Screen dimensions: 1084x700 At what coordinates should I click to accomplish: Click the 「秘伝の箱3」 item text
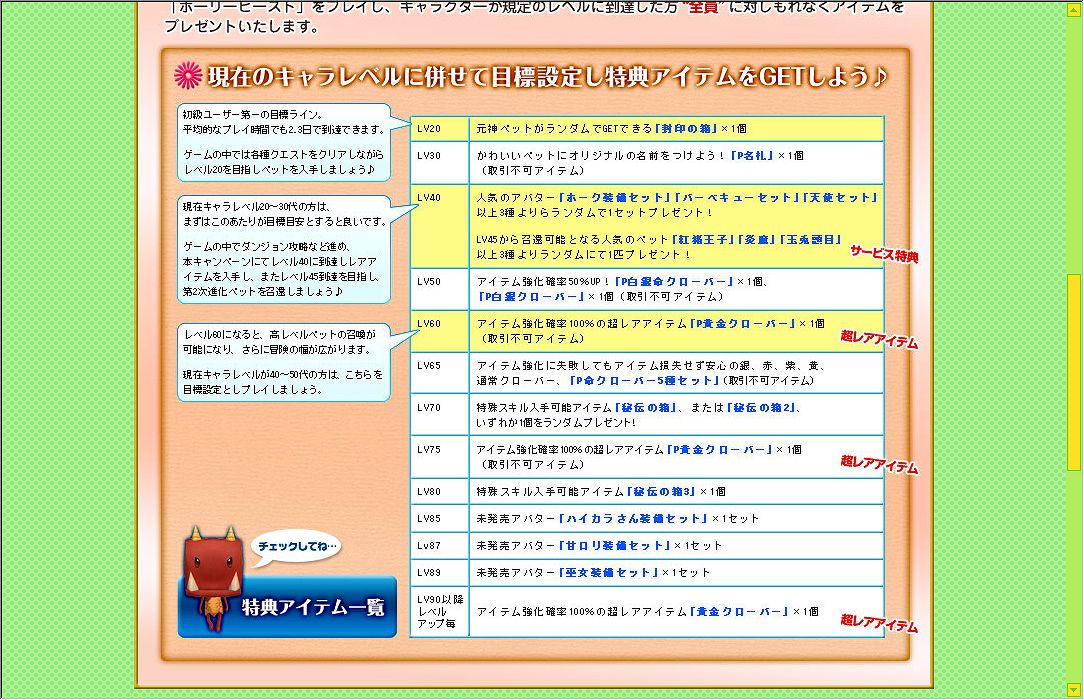click(x=662, y=491)
